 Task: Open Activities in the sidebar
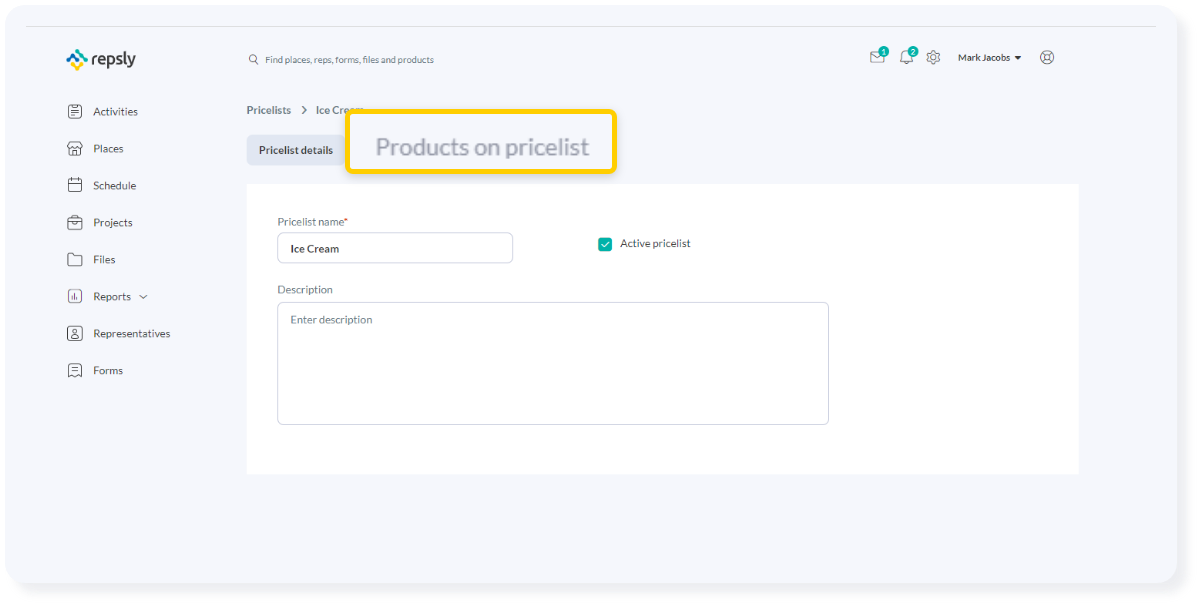tap(115, 112)
